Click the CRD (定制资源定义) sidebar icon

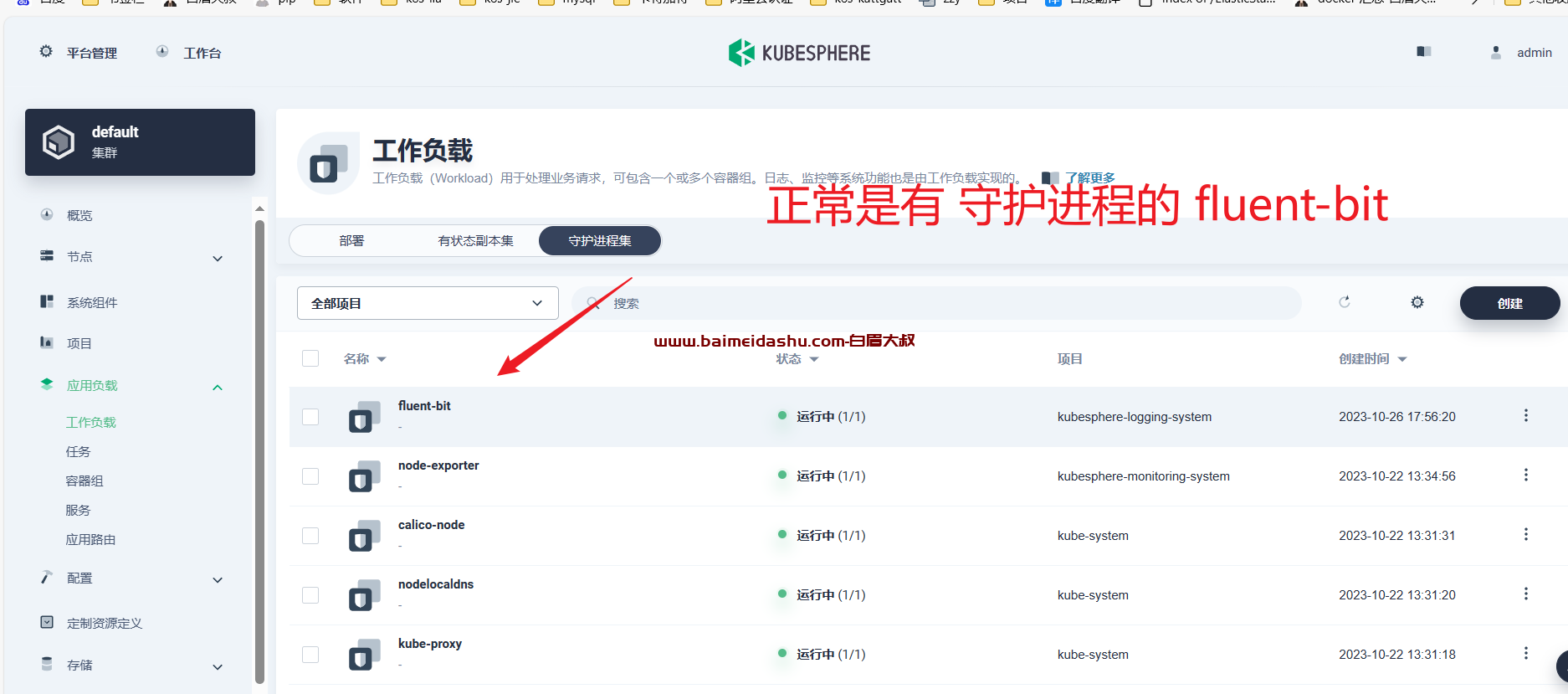[x=47, y=622]
